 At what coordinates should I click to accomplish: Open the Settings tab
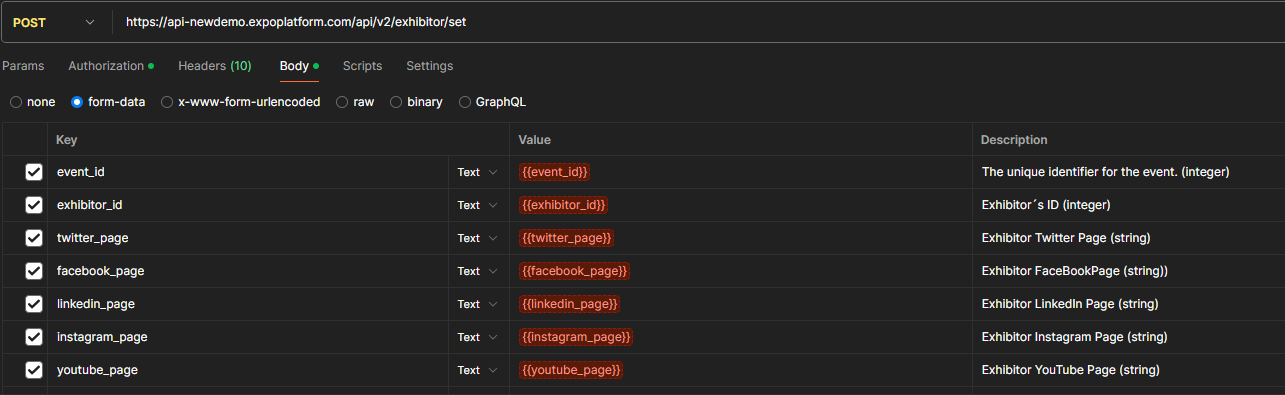(x=429, y=66)
